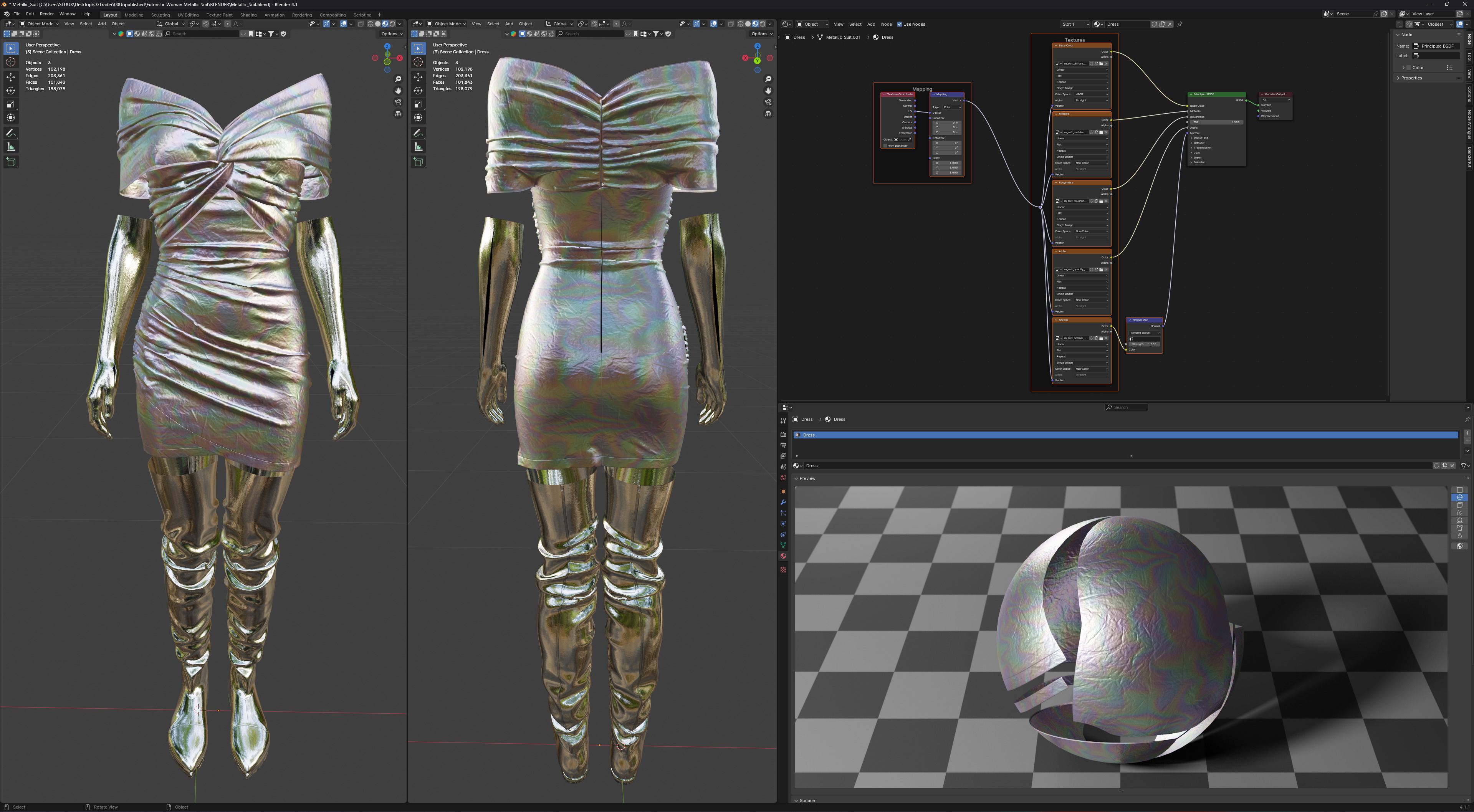
Task: Select cloth preview shape icon
Action: click(x=1460, y=528)
